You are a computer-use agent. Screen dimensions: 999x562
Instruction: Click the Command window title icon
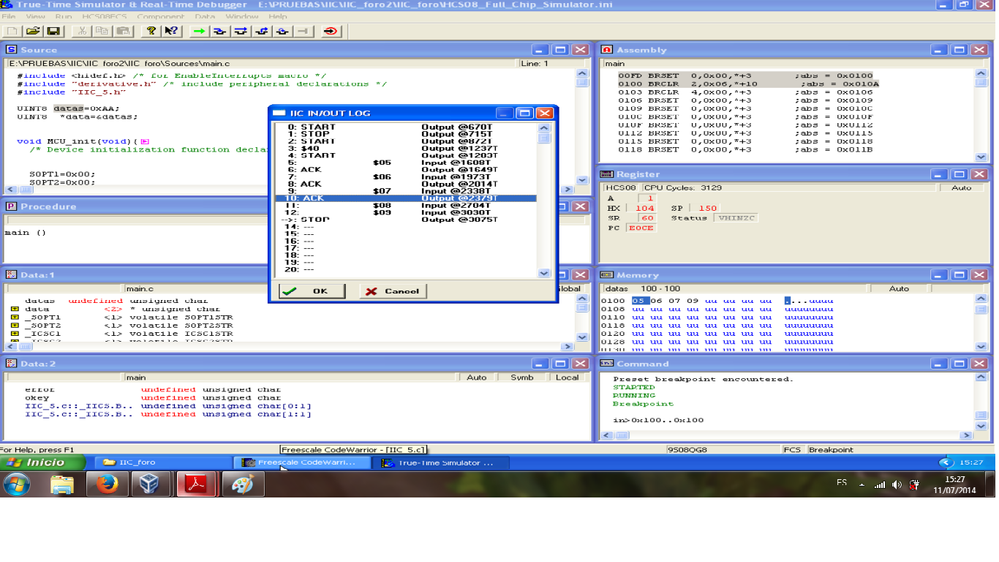coord(607,363)
